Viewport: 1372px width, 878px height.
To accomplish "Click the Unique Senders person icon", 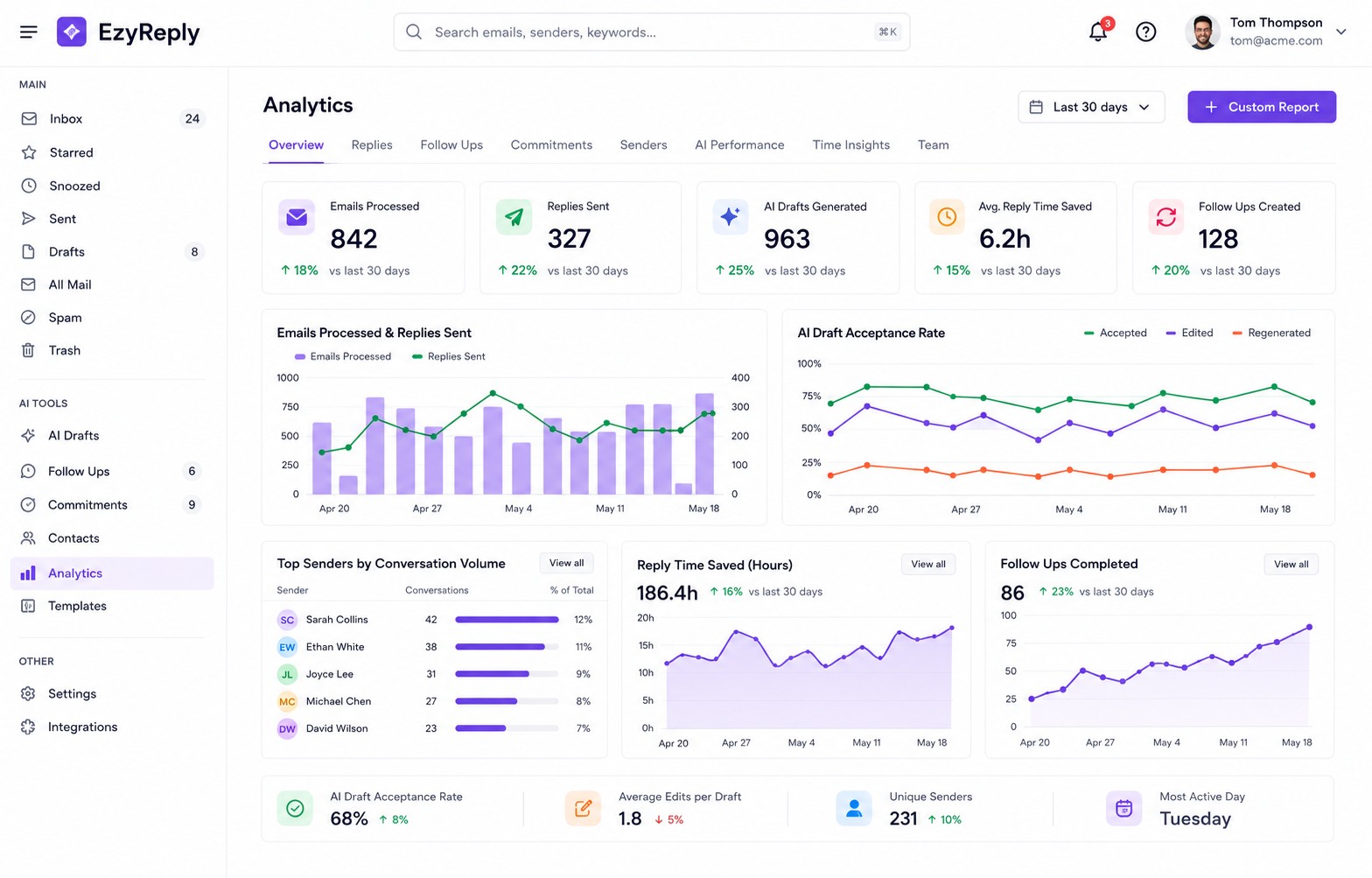I will click(x=854, y=809).
